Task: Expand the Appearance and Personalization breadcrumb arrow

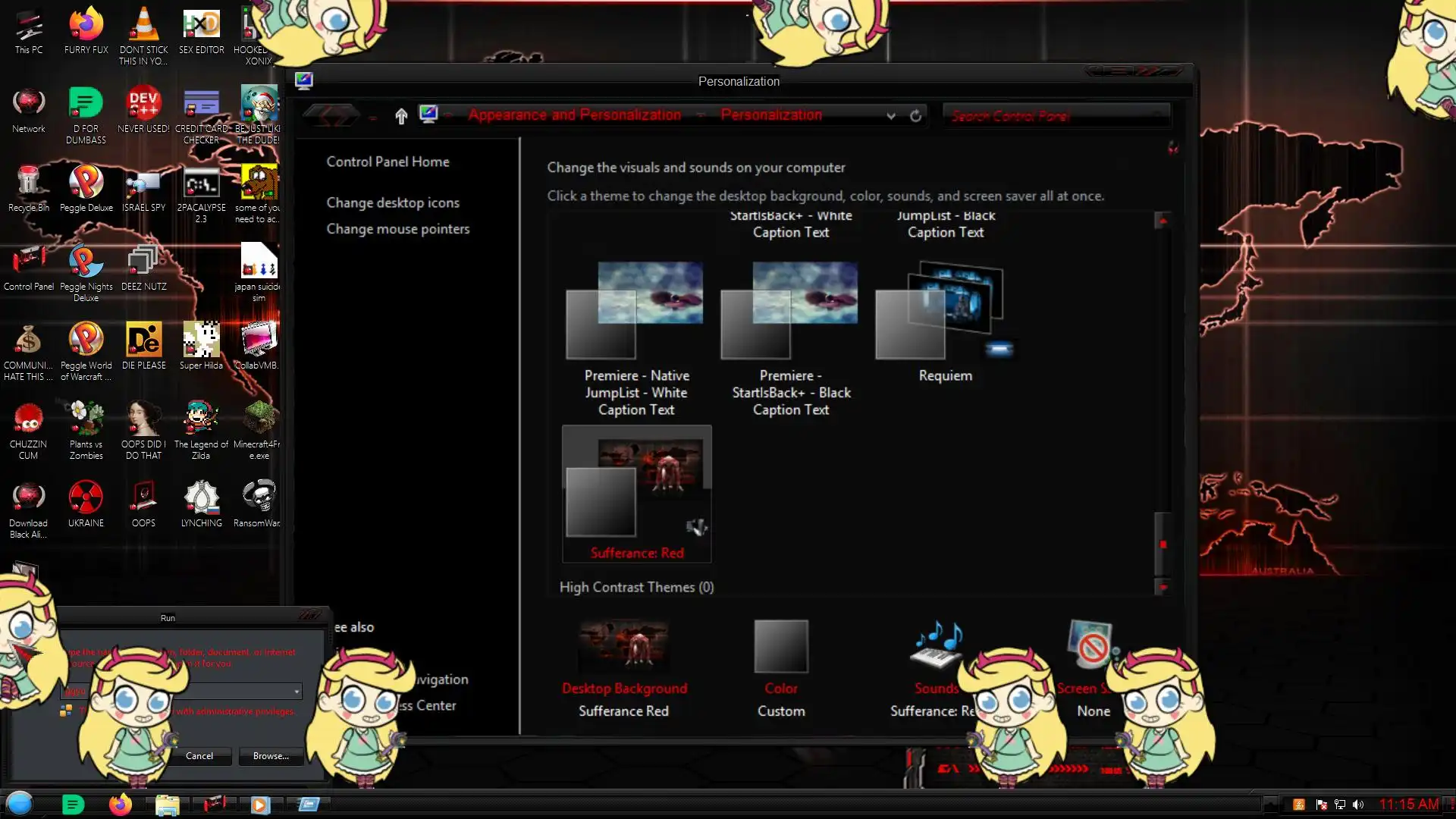Action: tap(701, 115)
